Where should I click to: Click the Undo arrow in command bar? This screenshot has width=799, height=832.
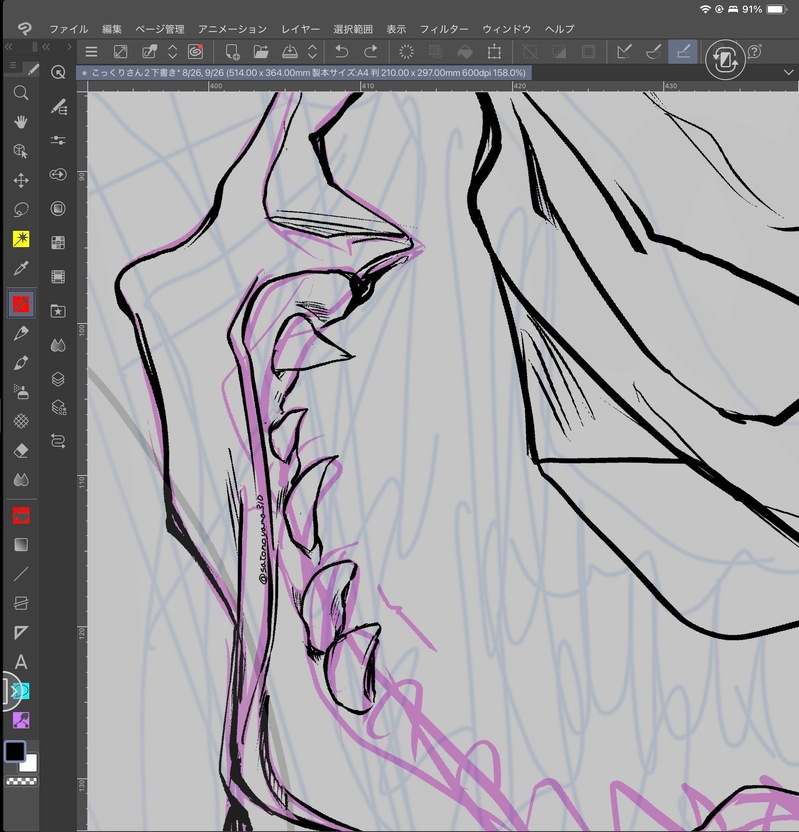341,52
